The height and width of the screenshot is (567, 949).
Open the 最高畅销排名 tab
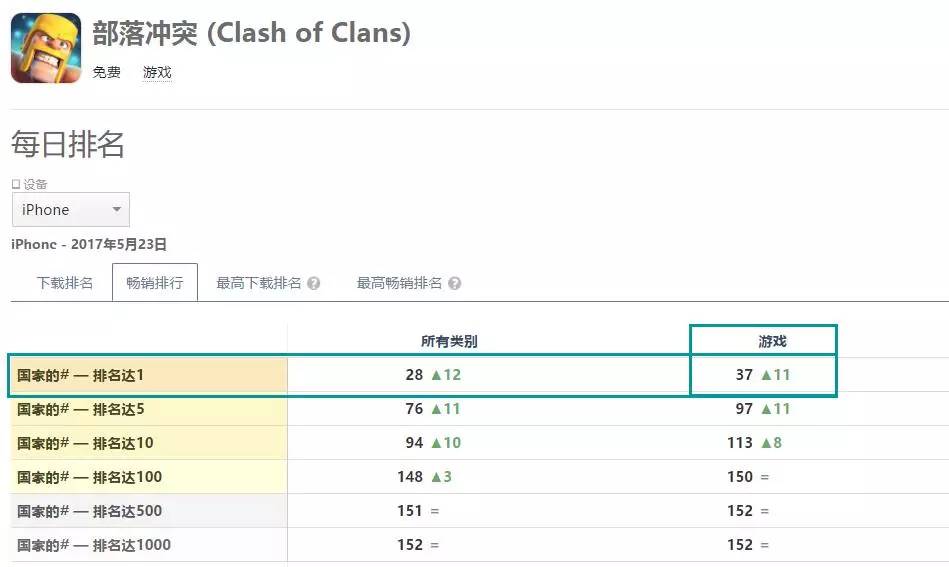click(x=399, y=283)
